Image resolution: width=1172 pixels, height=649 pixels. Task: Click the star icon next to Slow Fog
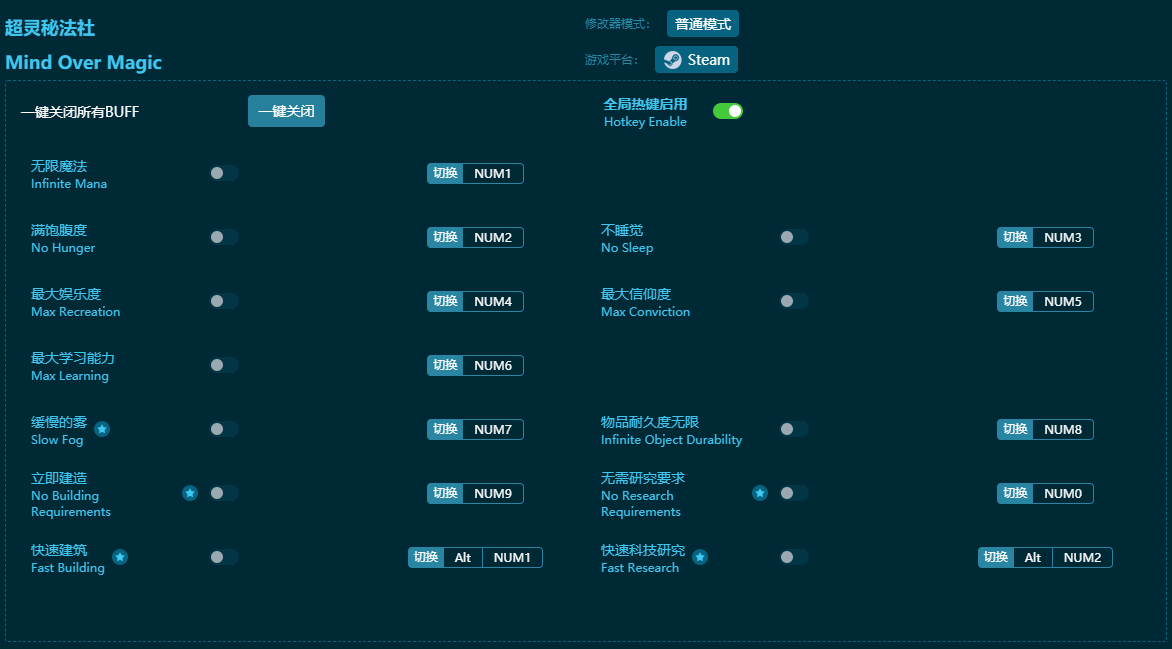[x=102, y=429]
